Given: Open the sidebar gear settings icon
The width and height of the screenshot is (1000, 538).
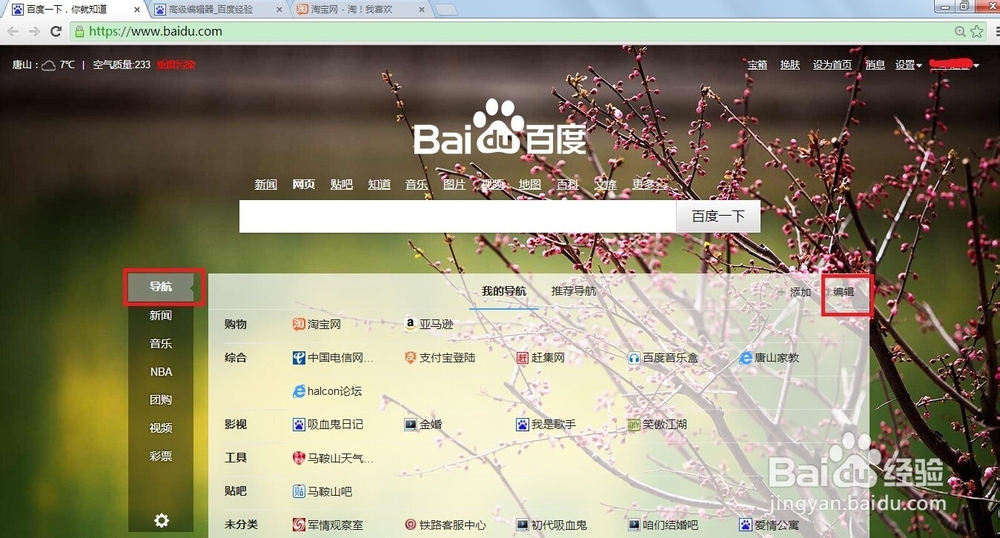Looking at the screenshot, I should (x=161, y=521).
